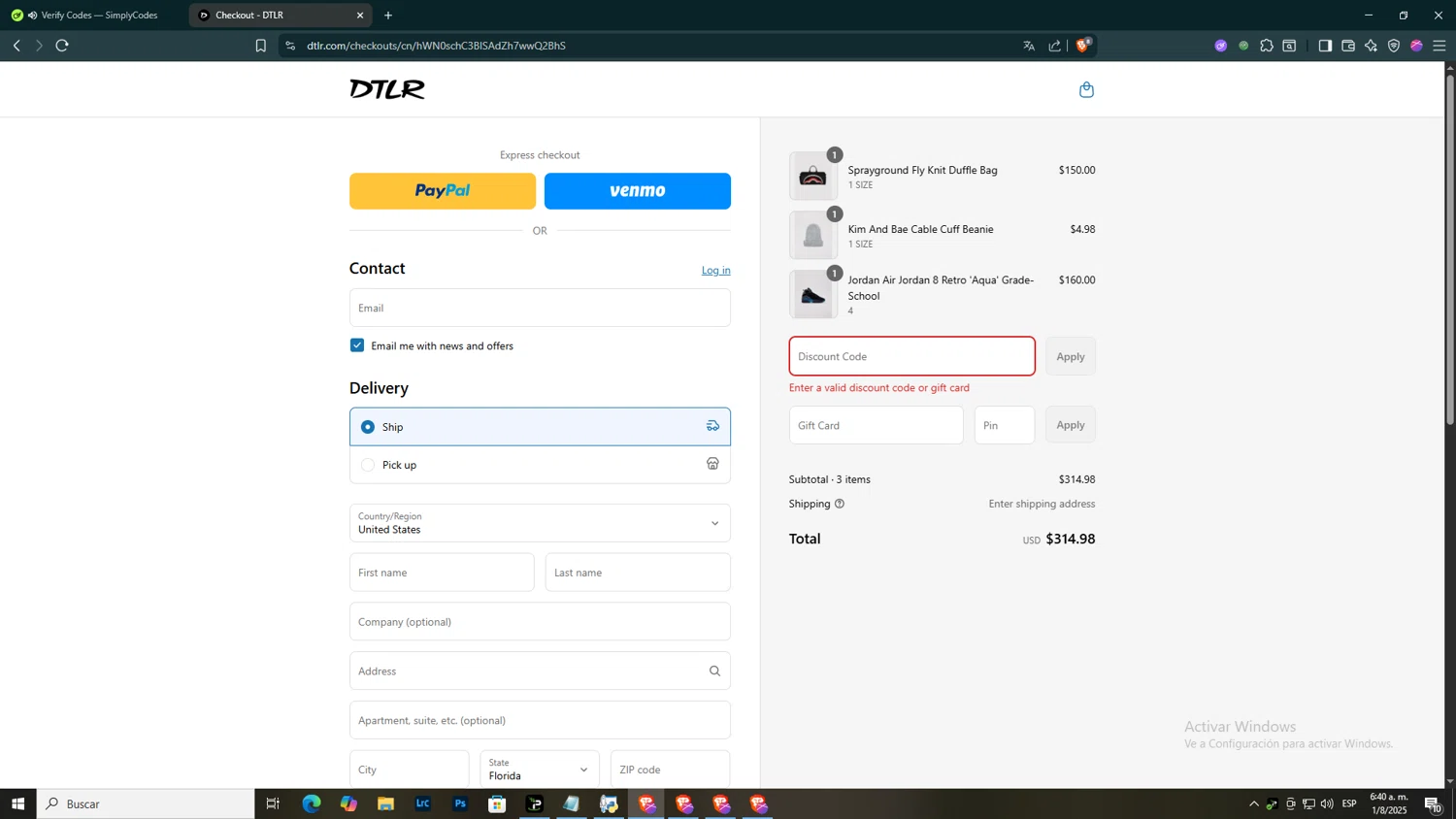Click the ESP language indicator
The height and width of the screenshot is (819, 1456).
tap(1349, 803)
